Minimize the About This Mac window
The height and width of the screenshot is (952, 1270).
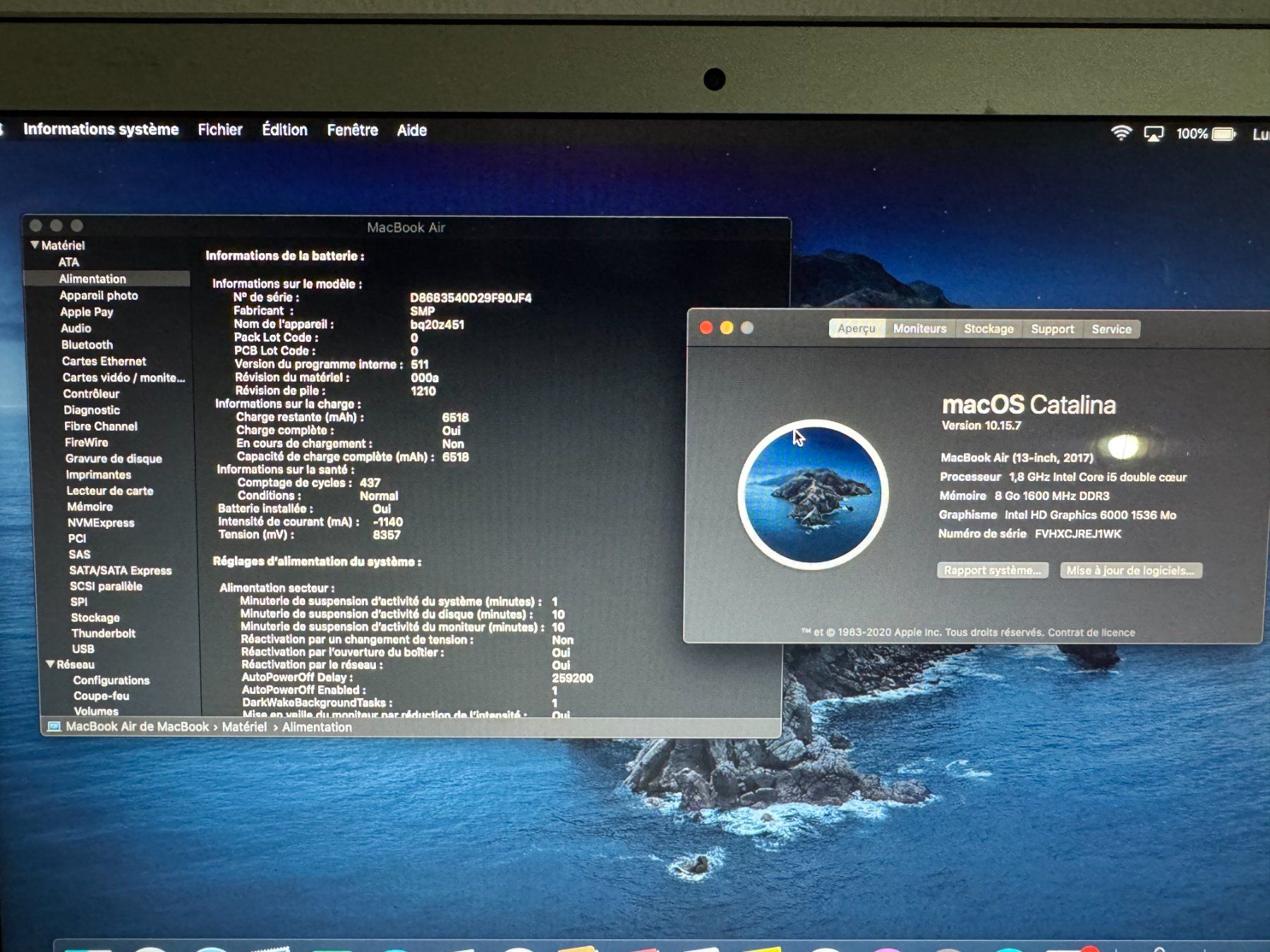click(726, 328)
